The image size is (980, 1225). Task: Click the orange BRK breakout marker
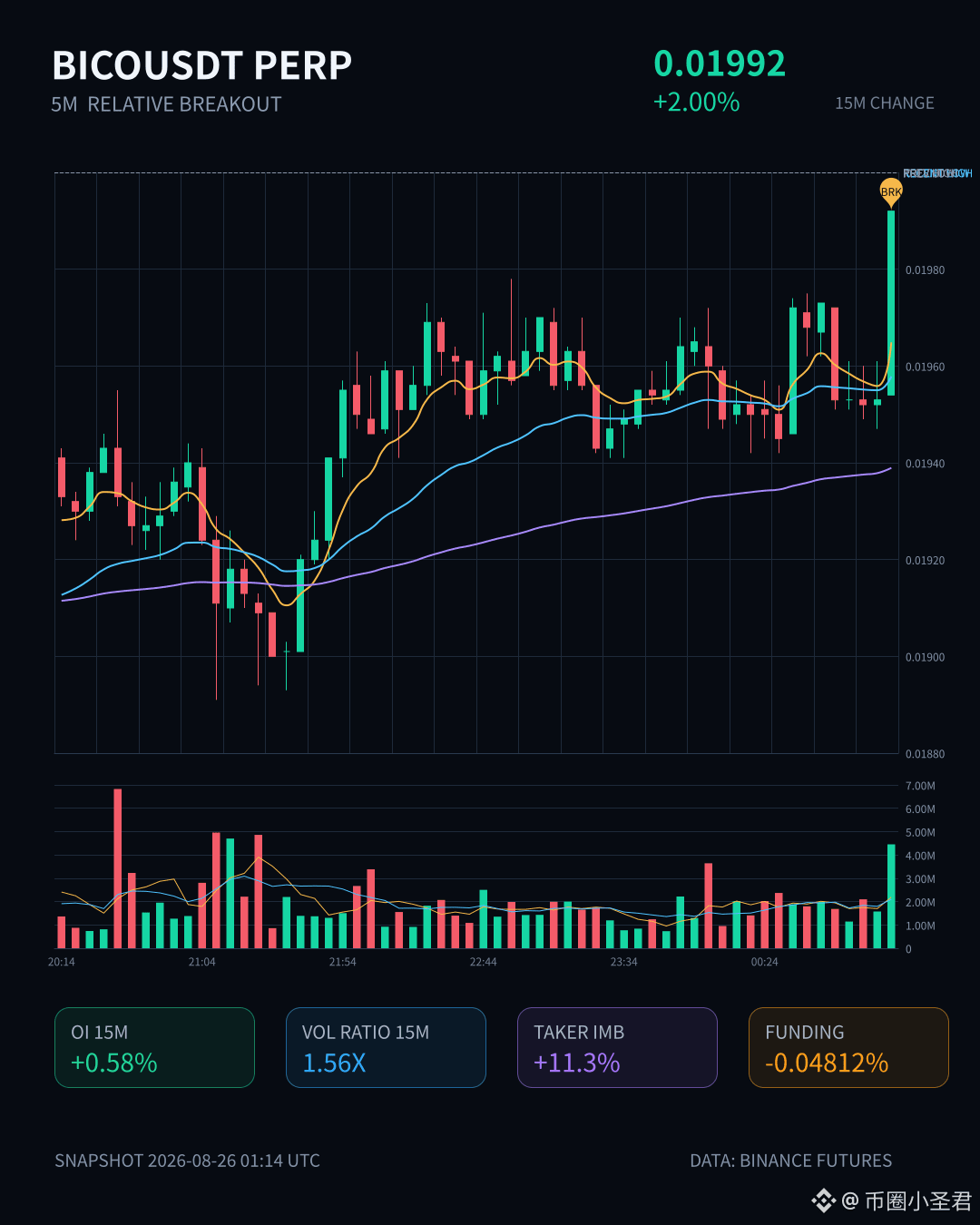[x=891, y=191]
